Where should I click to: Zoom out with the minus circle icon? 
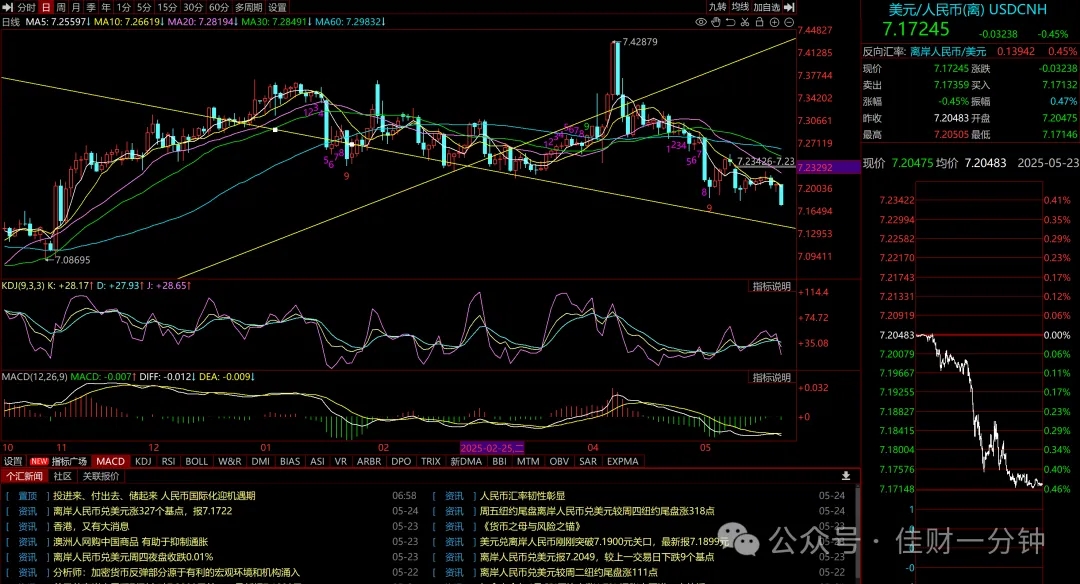[x=789, y=22]
